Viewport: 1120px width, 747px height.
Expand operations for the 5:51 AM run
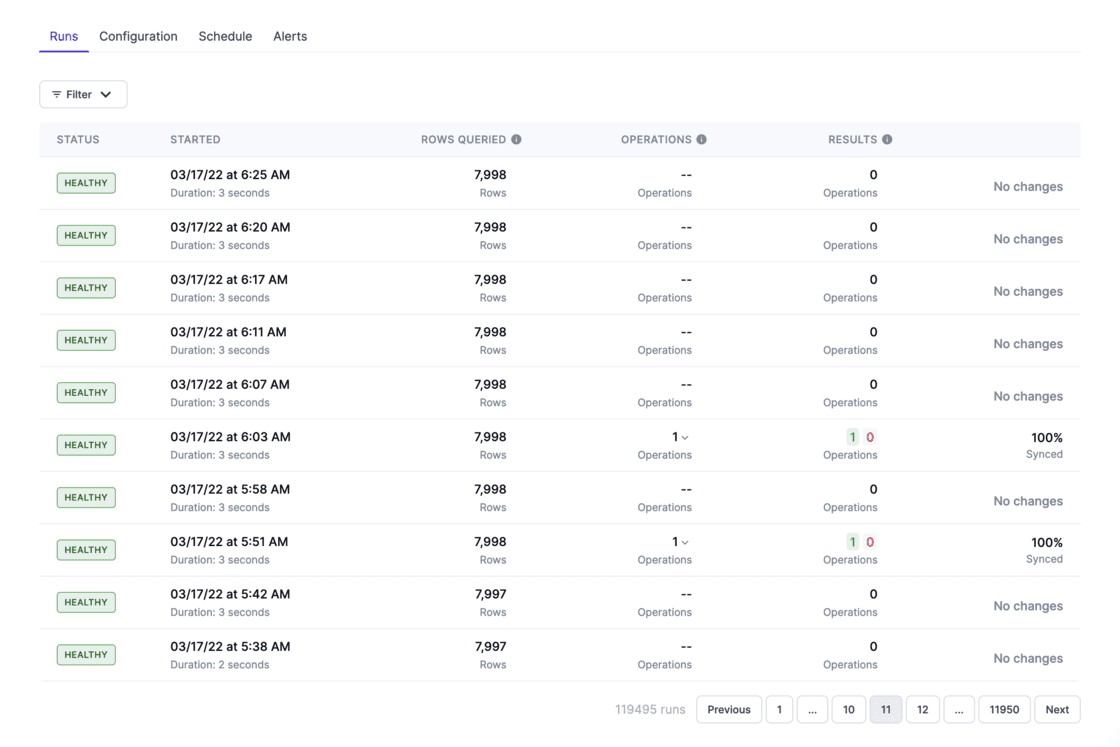tap(684, 543)
